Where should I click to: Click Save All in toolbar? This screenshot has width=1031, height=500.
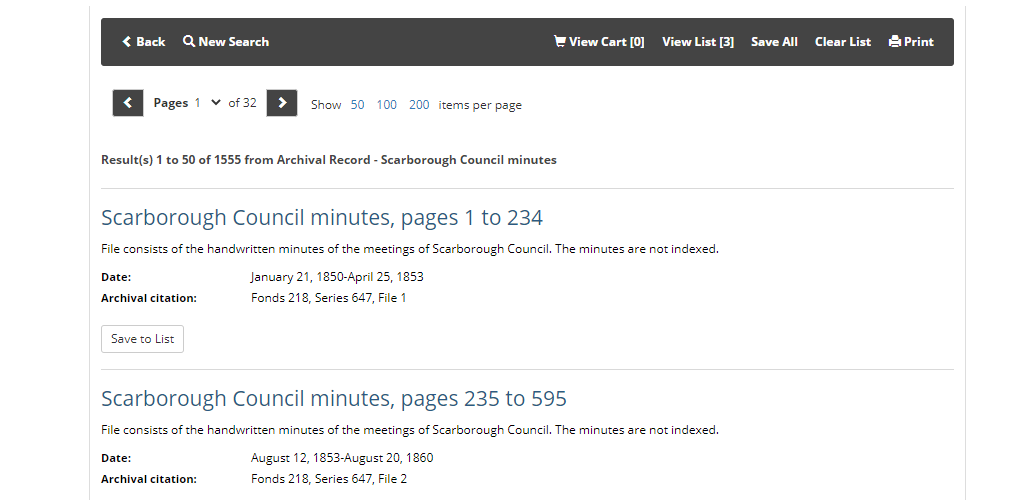click(x=774, y=41)
